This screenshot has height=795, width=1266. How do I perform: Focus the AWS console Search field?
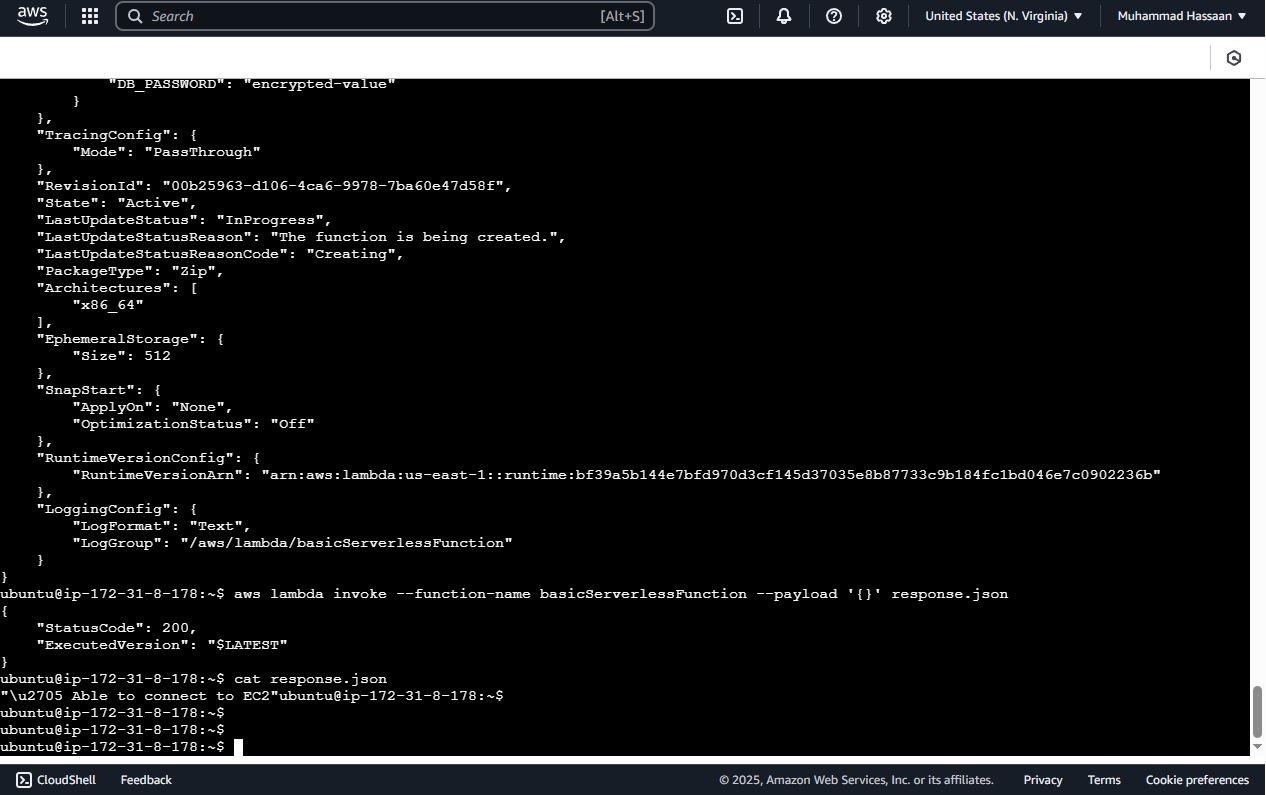pos(385,16)
